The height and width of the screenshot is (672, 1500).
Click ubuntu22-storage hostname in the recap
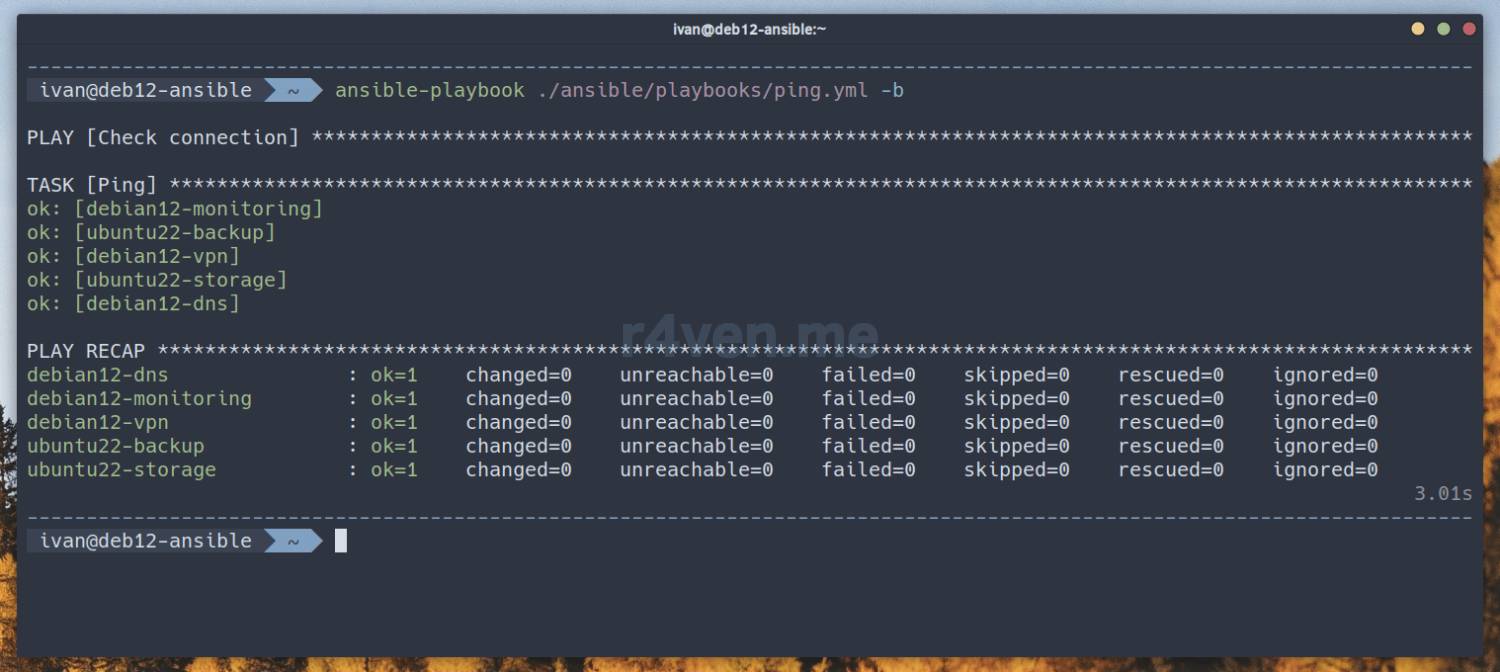tap(121, 470)
